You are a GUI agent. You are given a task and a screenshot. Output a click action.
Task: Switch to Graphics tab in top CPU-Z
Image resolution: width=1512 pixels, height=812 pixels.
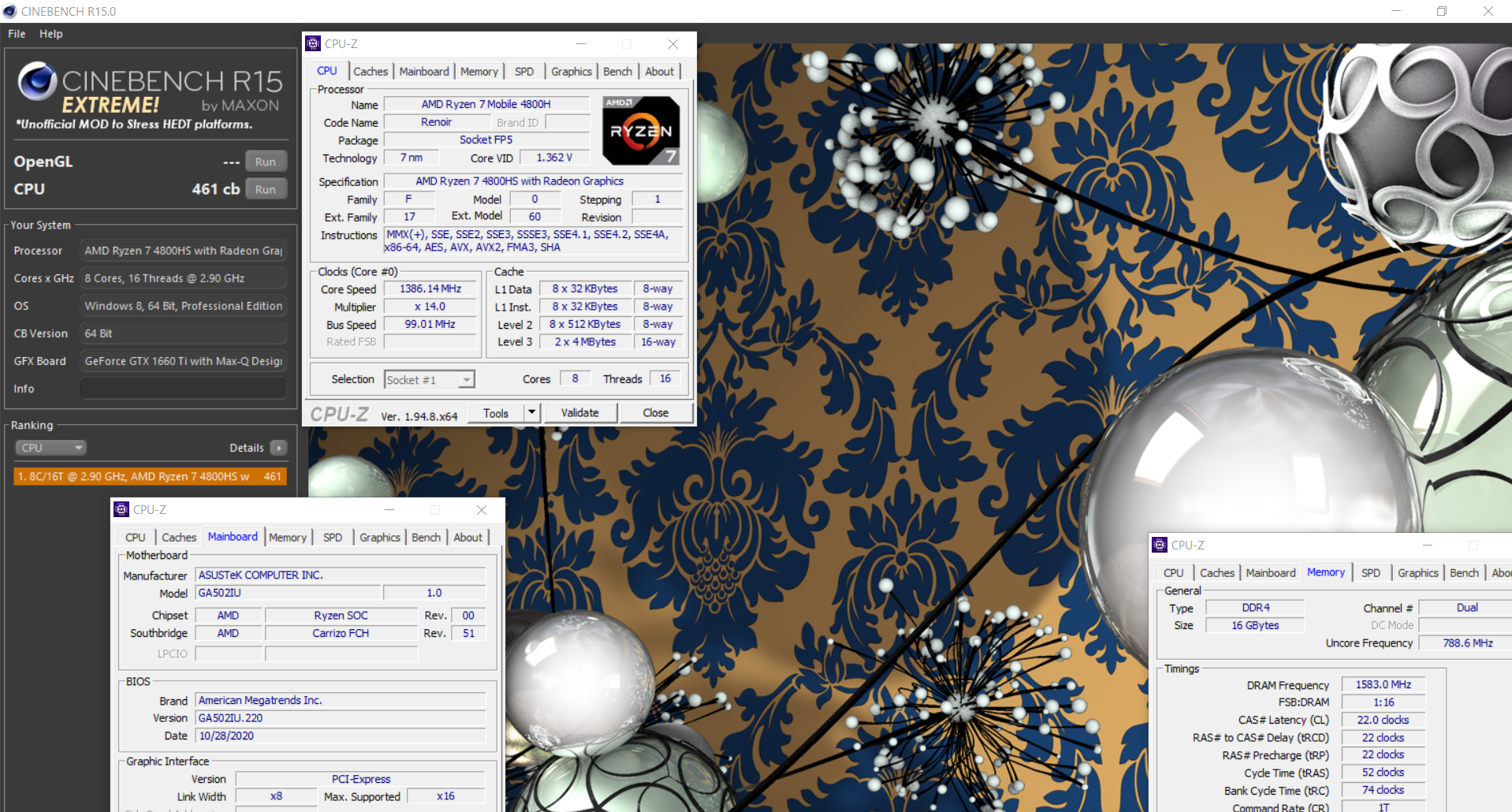572,71
